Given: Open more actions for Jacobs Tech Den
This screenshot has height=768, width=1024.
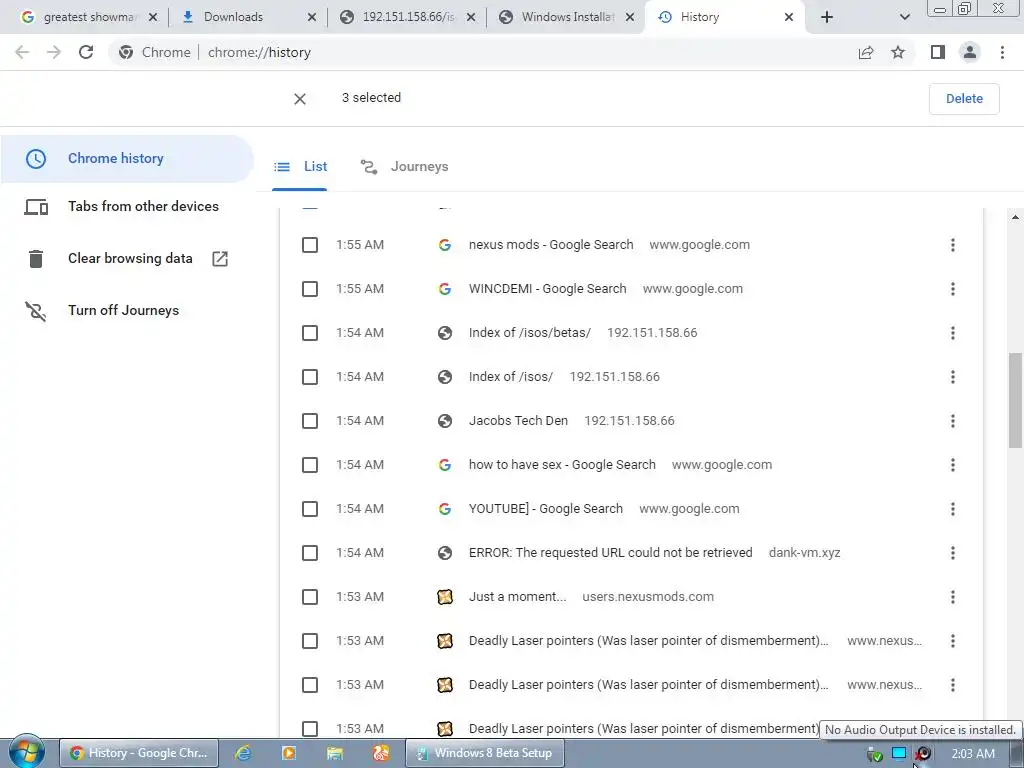Looking at the screenshot, I should click(953, 421).
